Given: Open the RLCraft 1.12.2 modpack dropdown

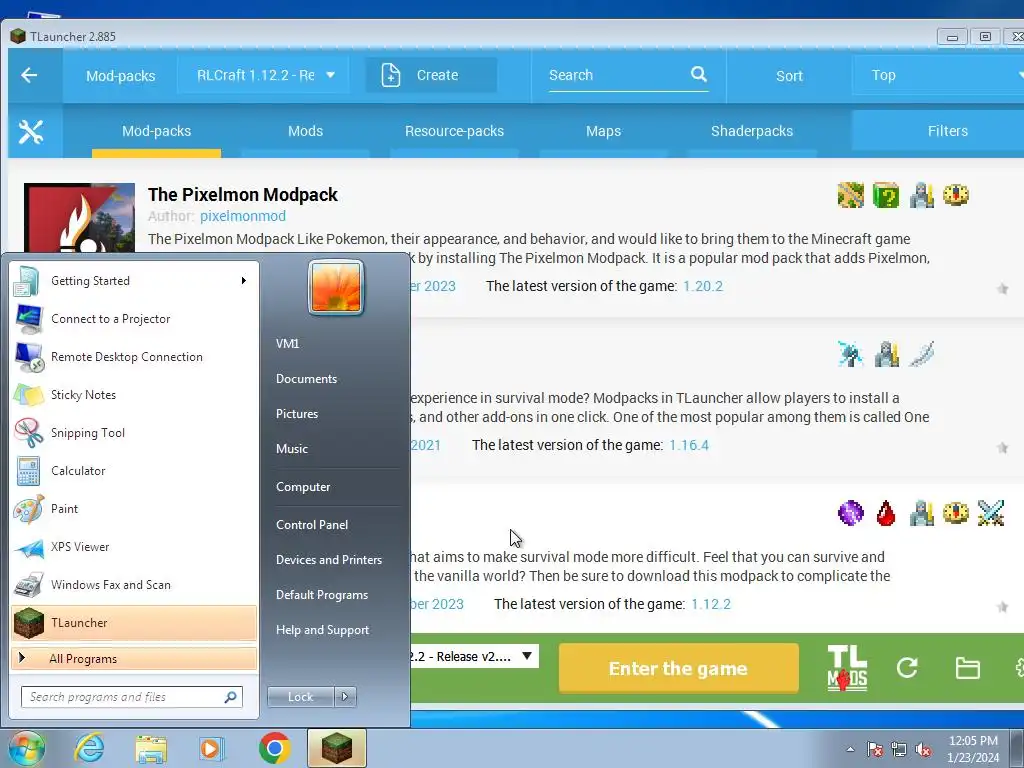Looking at the screenshot, I should coord(263,75).
